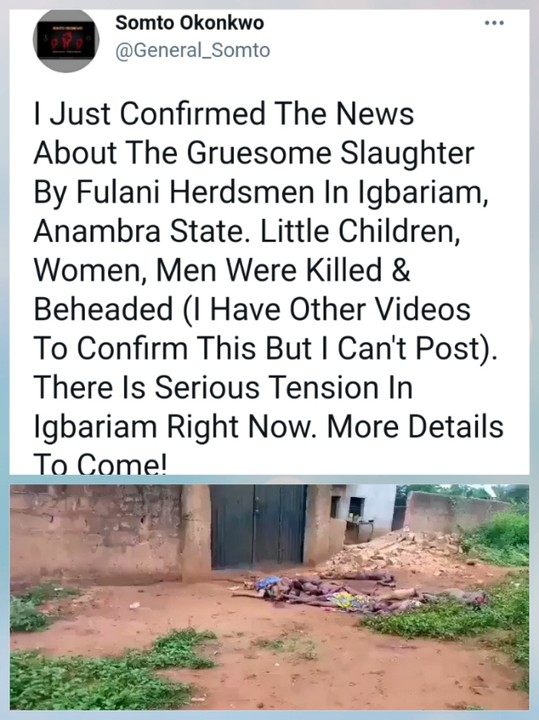Open the @General_Somto handle link
This screenshot has height=720, width=539.
click(x=192, y=51)
